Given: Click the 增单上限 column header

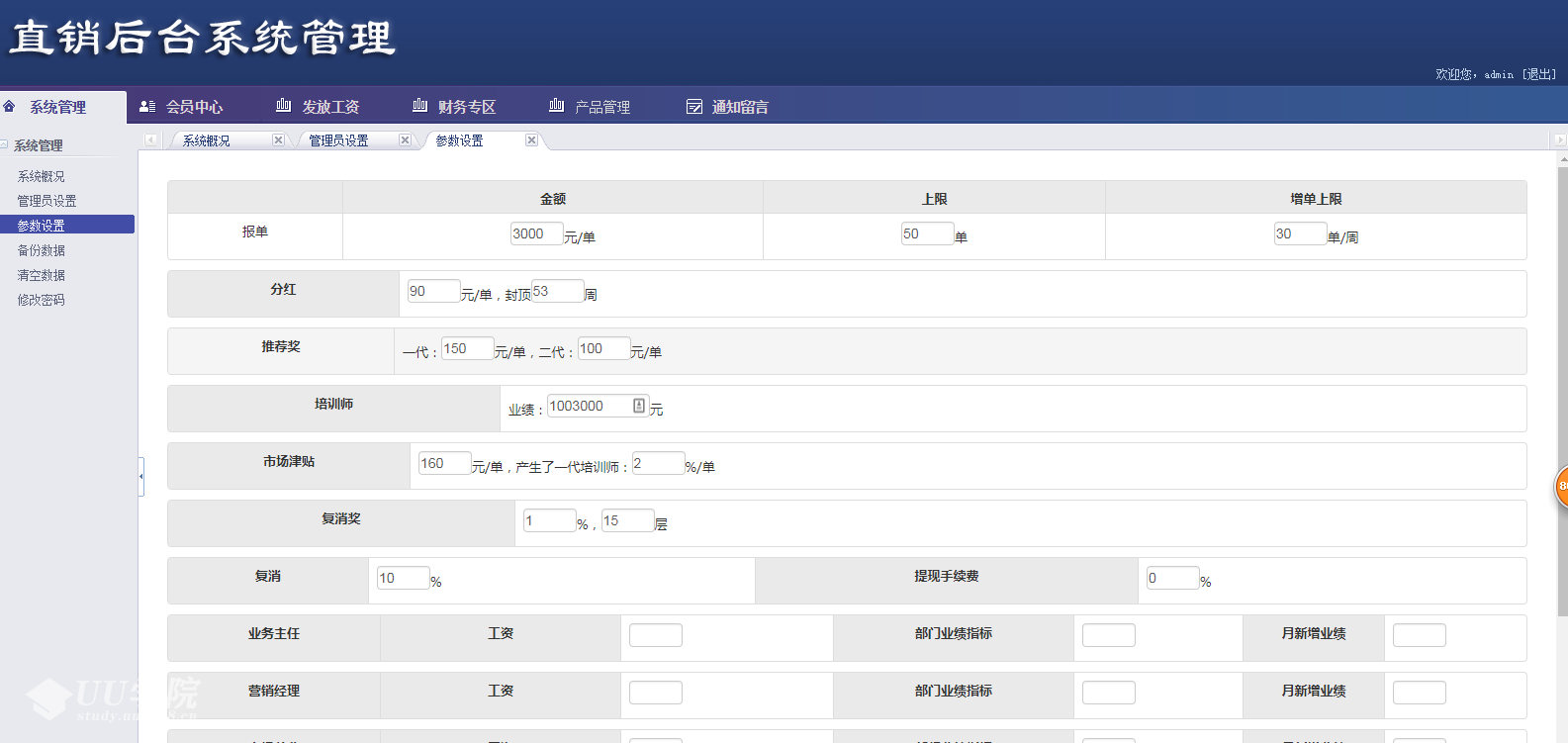Looking at the screenshot, I should click(x=1316, y=198).
